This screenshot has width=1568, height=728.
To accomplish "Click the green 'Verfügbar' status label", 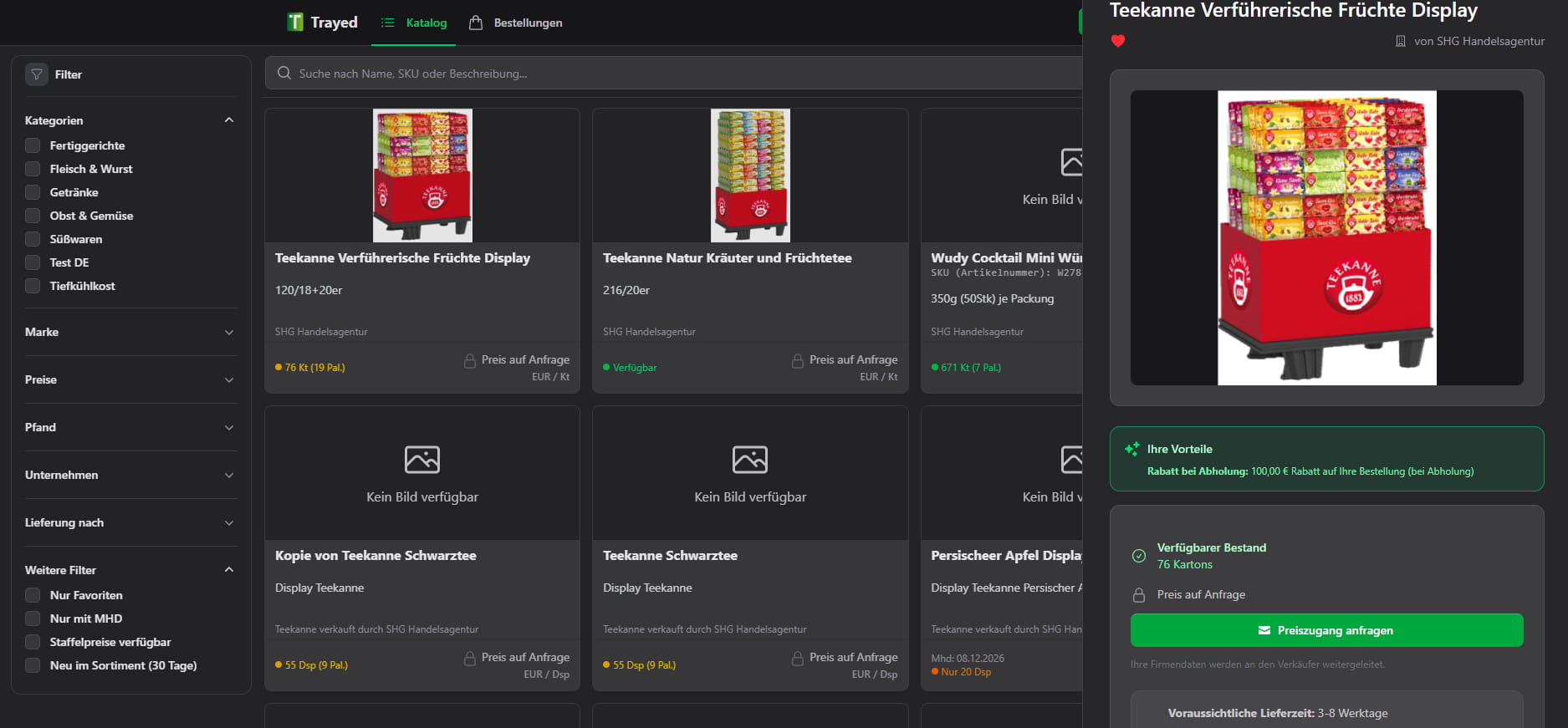I will 635,368.
